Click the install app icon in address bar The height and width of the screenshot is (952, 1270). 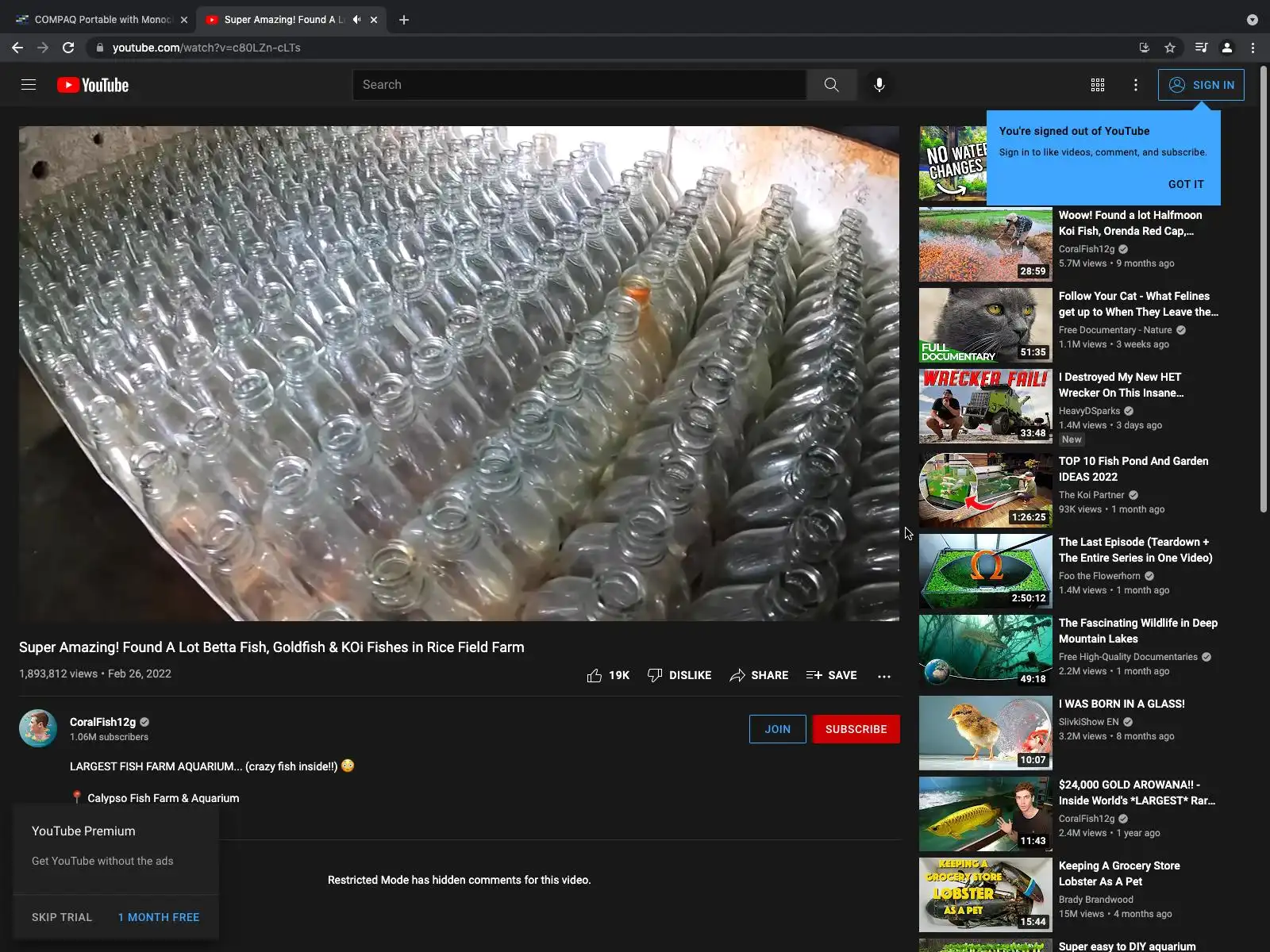[1145, 48]
